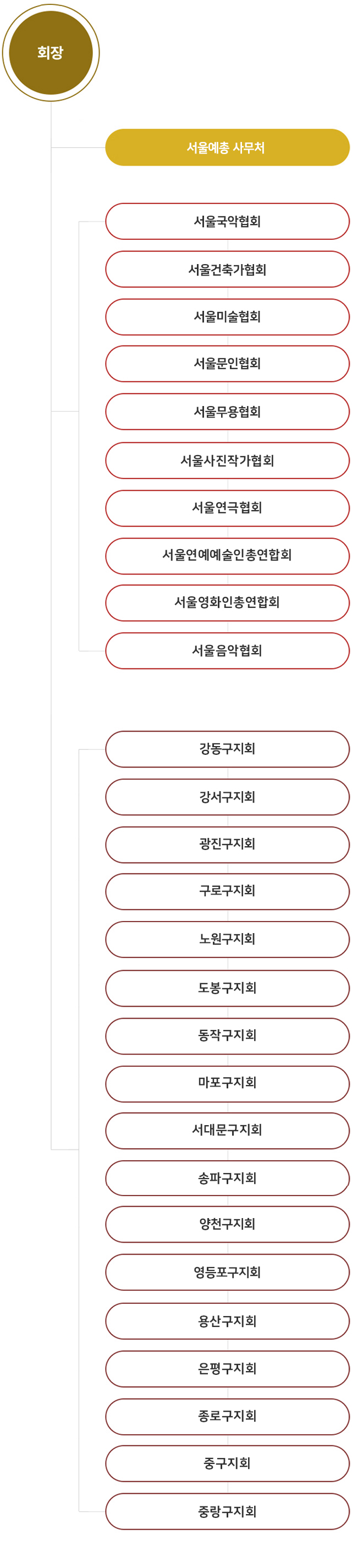Open 서울연예예술인총연합회 box
The image size is (352, 1568).
pos(227,555)
